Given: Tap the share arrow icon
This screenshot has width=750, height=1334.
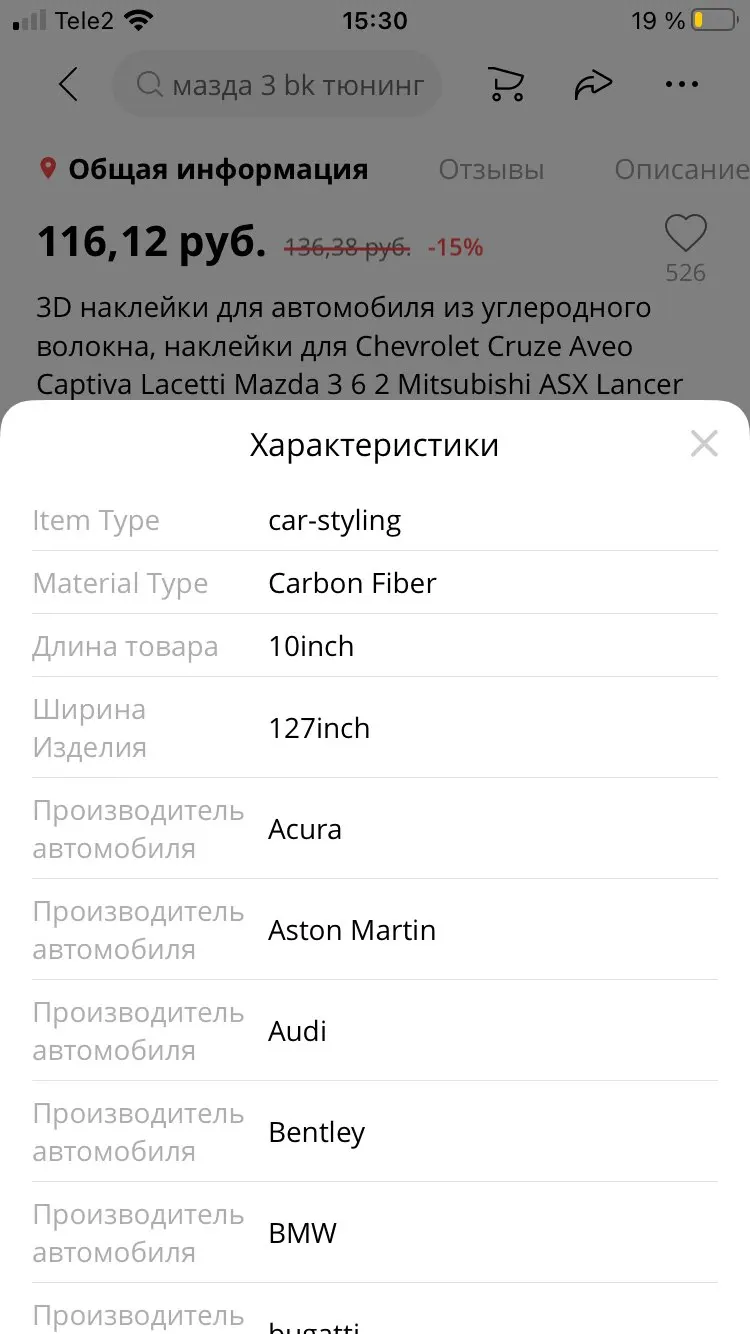Looking at the screenshot, I should pyautogui.click(x=593, y=86).
